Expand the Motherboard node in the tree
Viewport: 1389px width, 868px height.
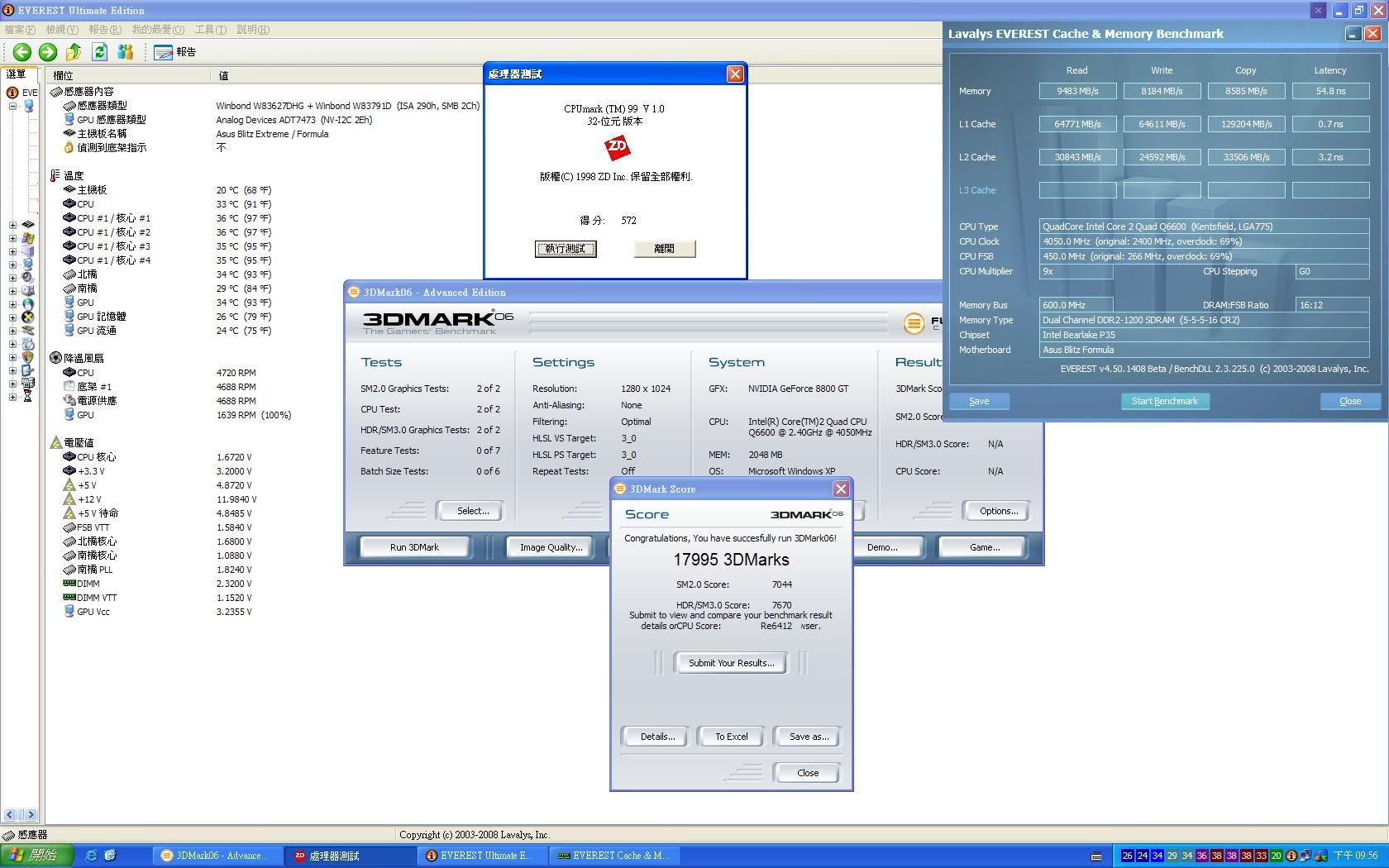click(12, 225)
